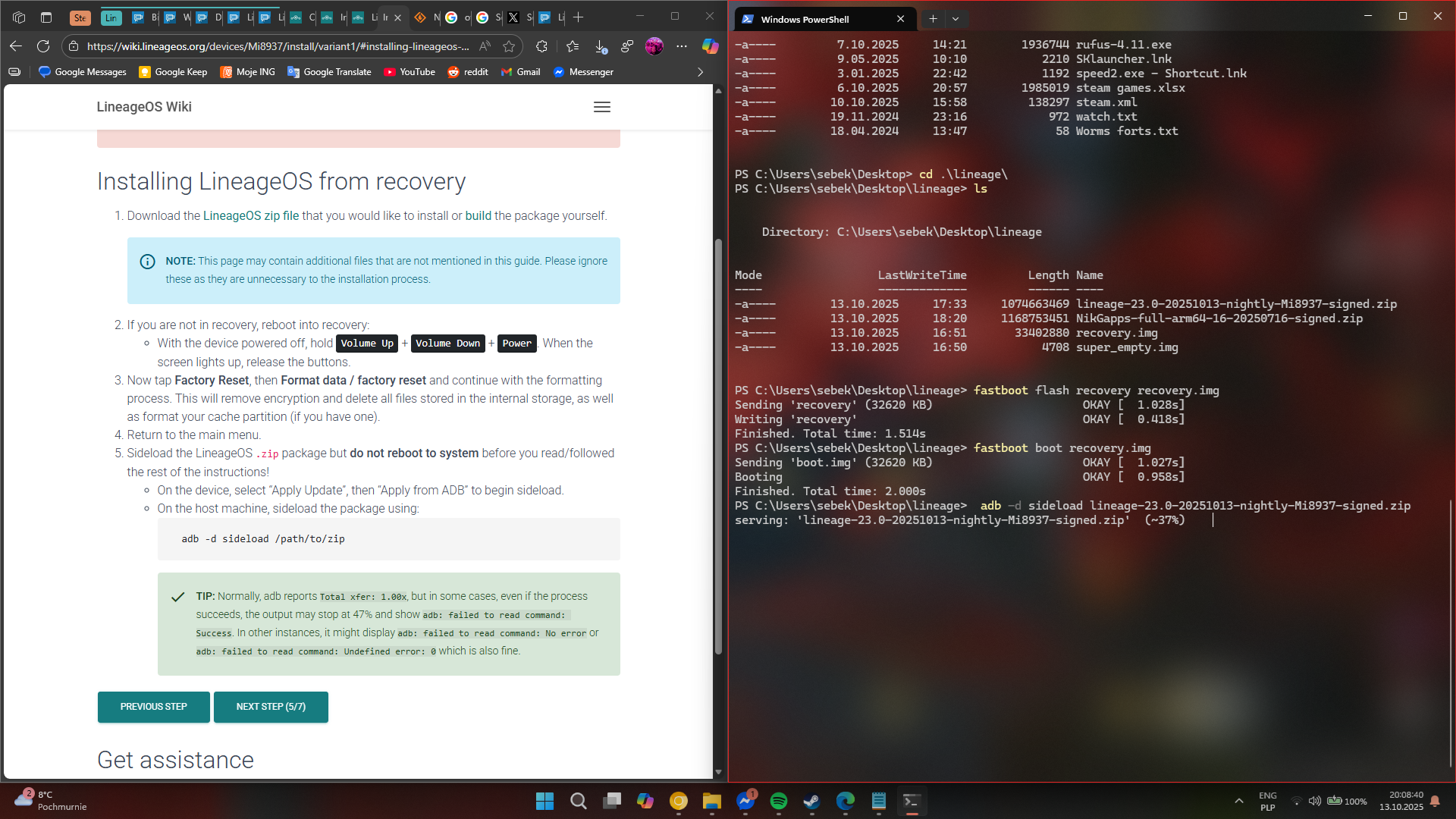1456x819 pixels.
Task: Add page to favorites with star icon
Action: [x=509, y=46]
